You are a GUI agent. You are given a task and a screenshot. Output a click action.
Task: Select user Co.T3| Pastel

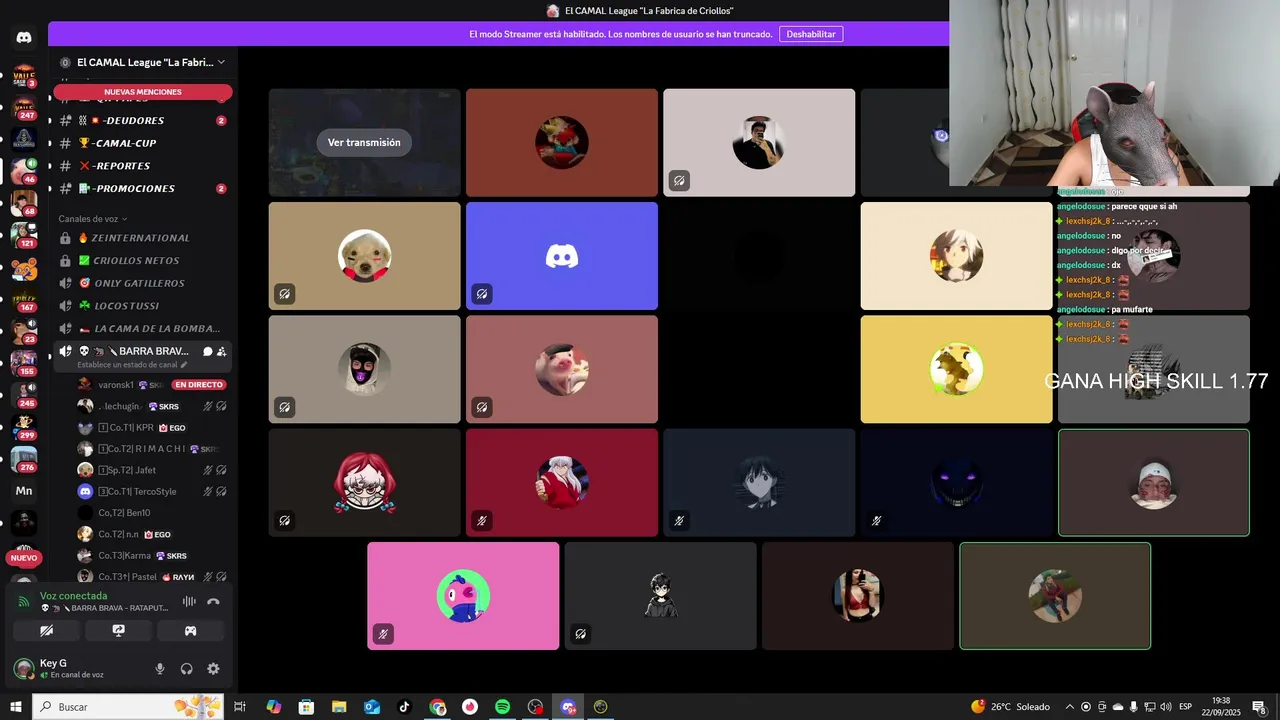tap(153, 577)
